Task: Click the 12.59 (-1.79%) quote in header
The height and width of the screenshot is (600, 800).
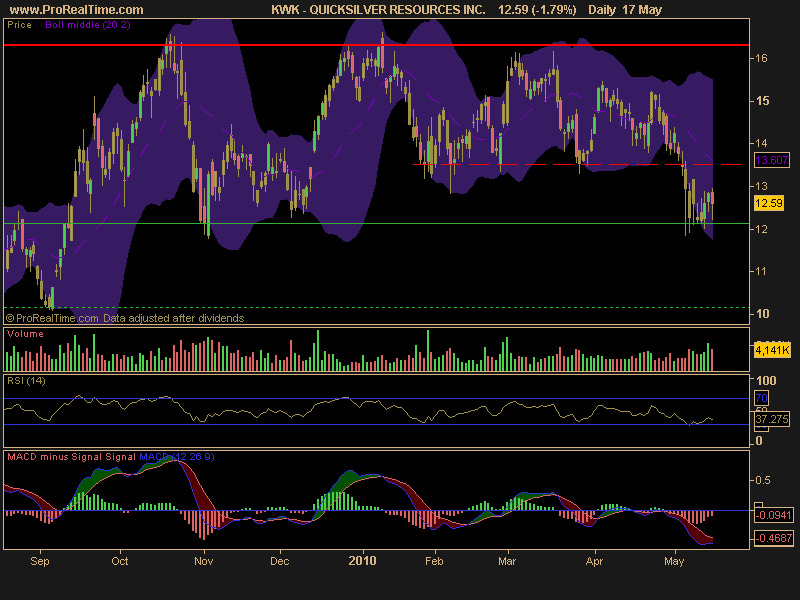Action: click(537, 9)
